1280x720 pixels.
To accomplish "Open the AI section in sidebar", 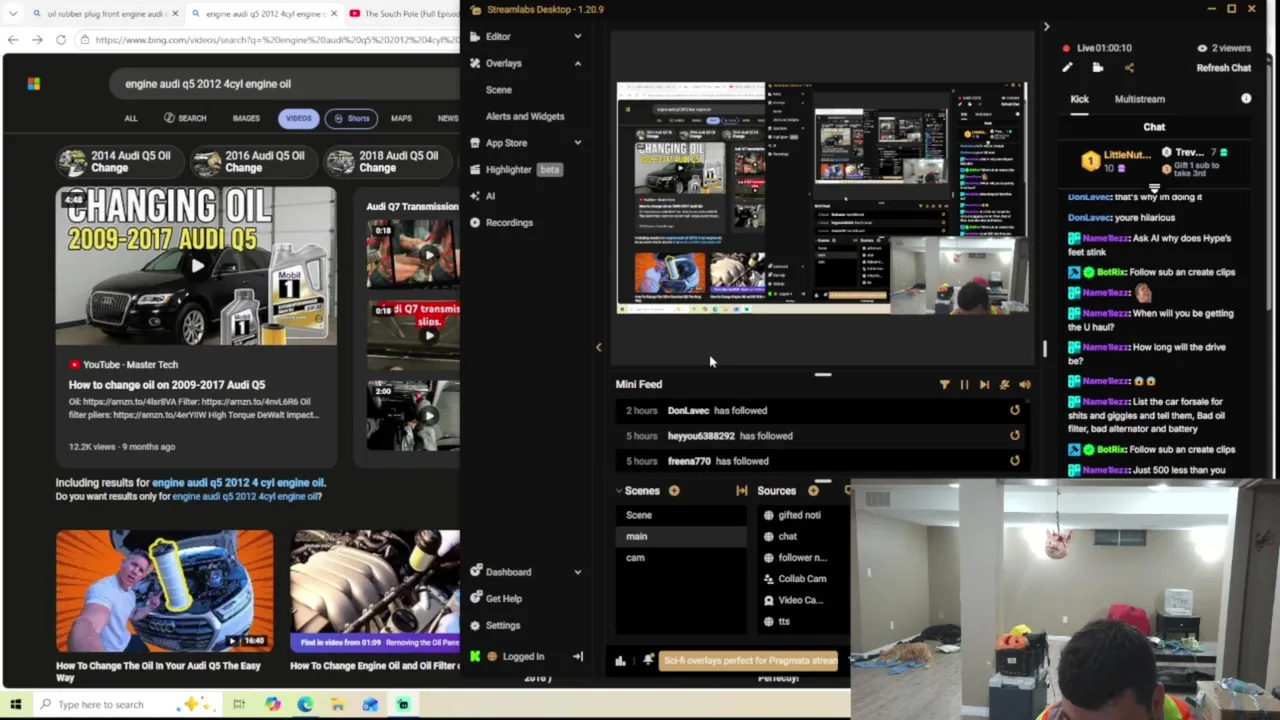I will pos(490,196).
